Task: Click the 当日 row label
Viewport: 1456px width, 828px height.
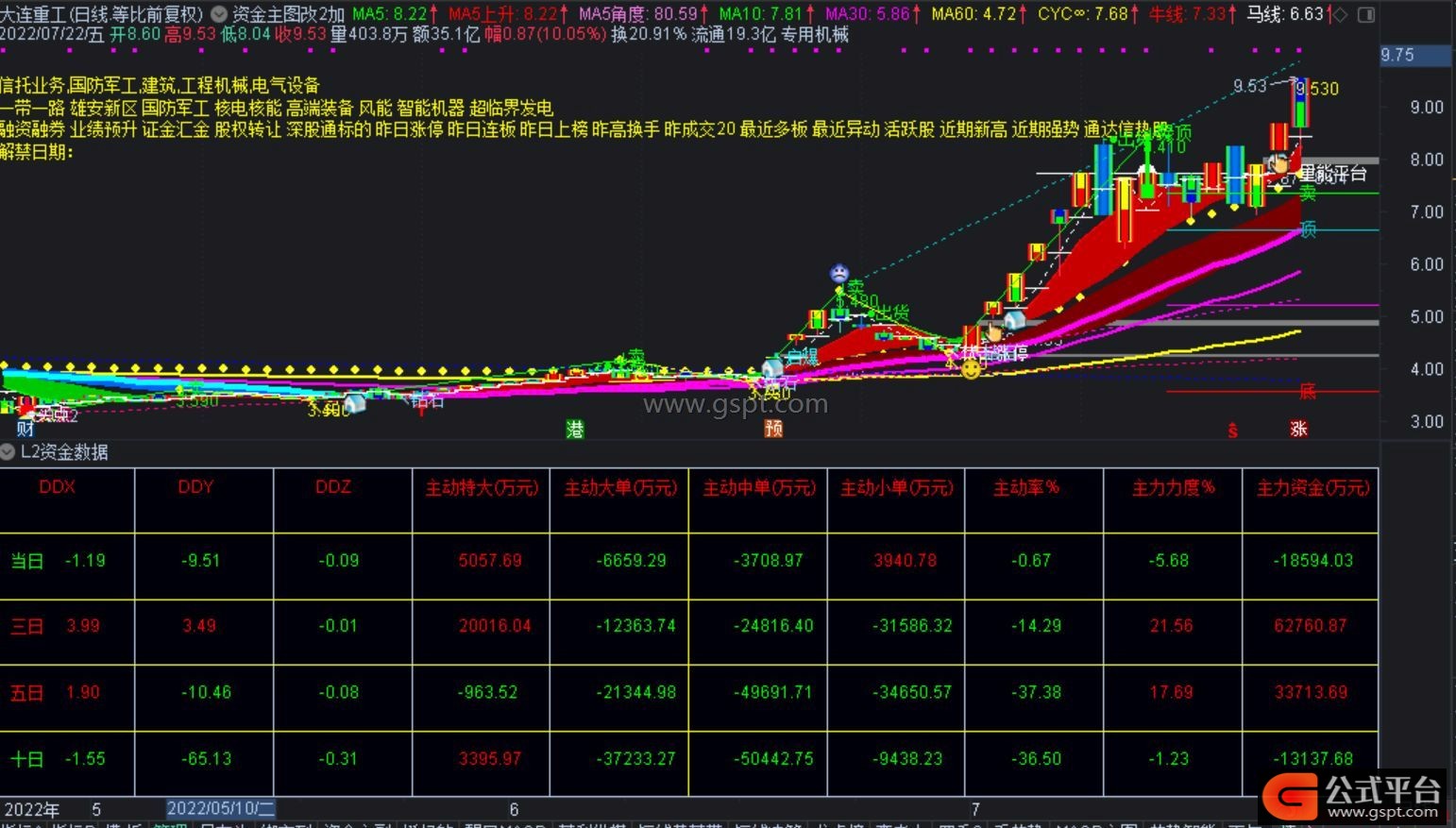Action: point(27,561)
